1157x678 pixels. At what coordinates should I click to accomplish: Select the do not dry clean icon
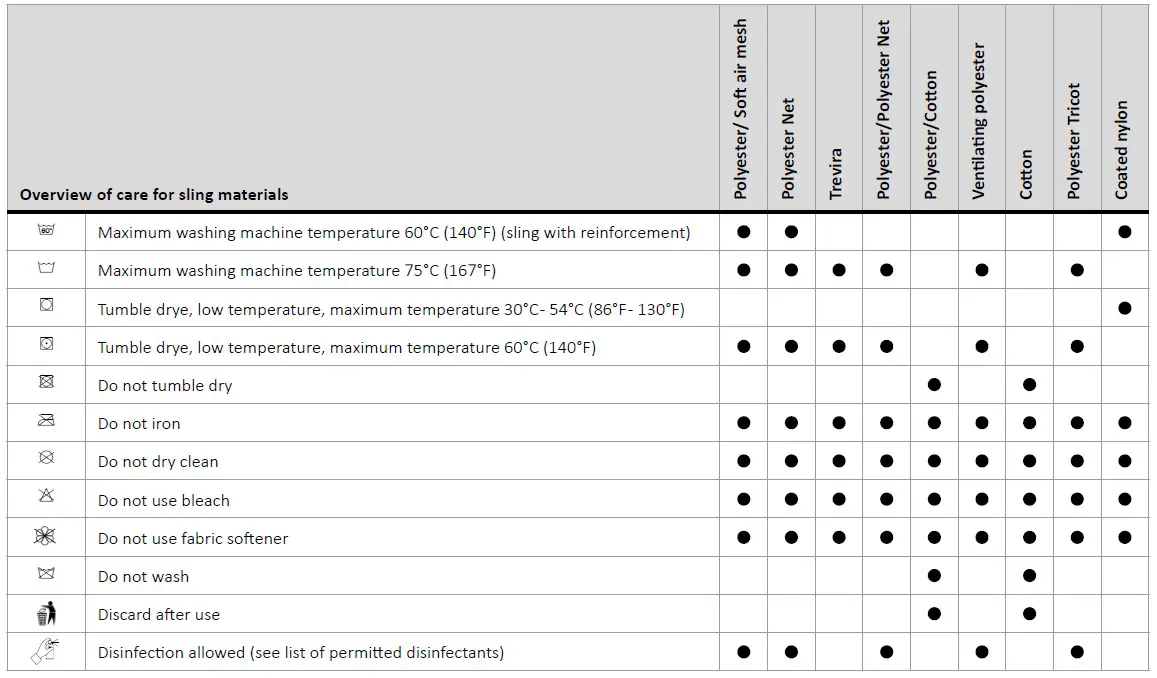46,459
